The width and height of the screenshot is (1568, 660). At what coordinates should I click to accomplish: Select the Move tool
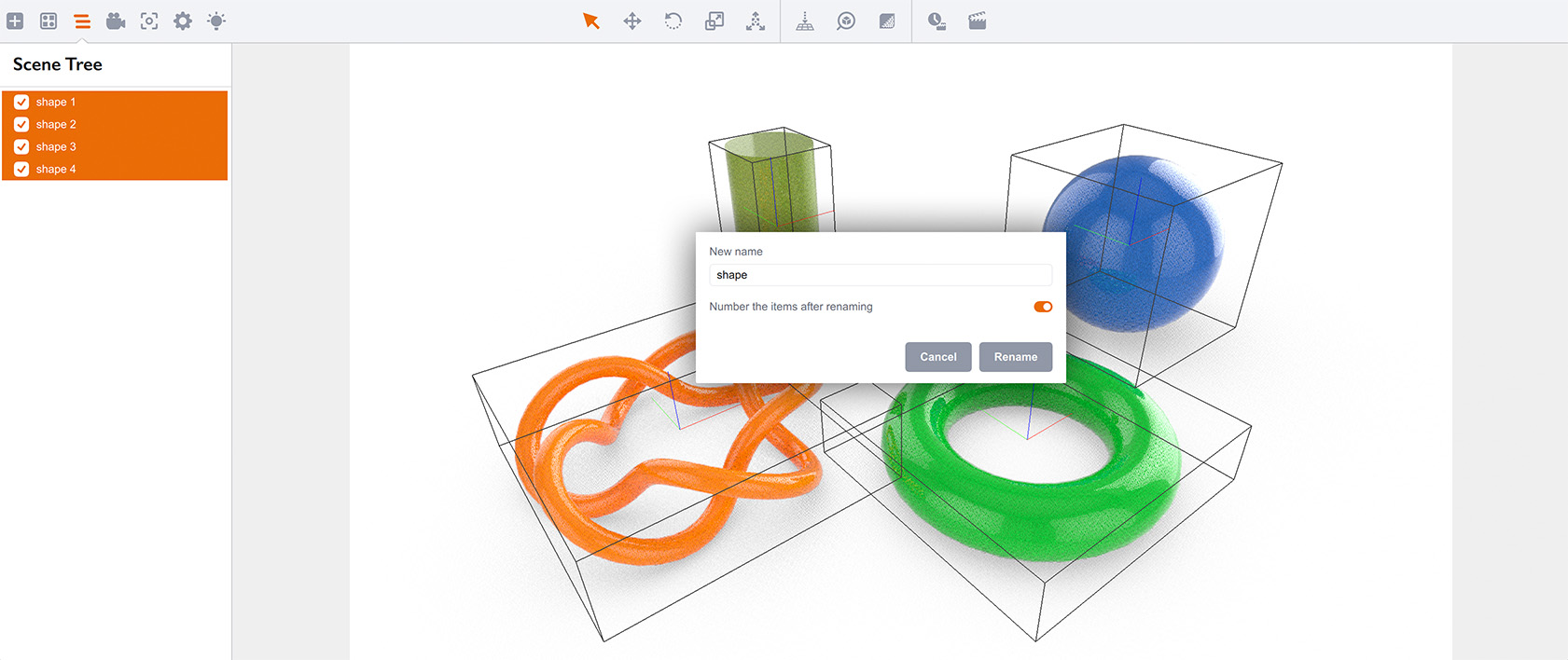coord(632,21)
